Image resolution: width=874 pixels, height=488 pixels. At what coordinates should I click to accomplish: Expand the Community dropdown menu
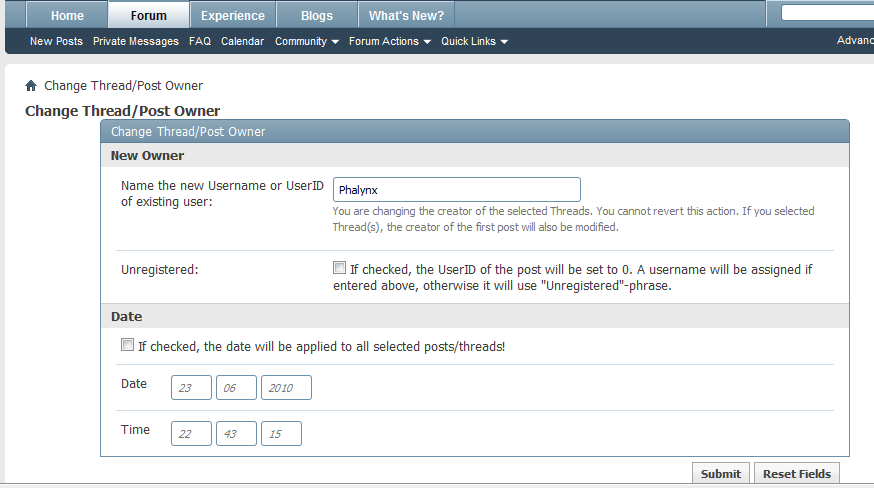[x=307, y=42]
